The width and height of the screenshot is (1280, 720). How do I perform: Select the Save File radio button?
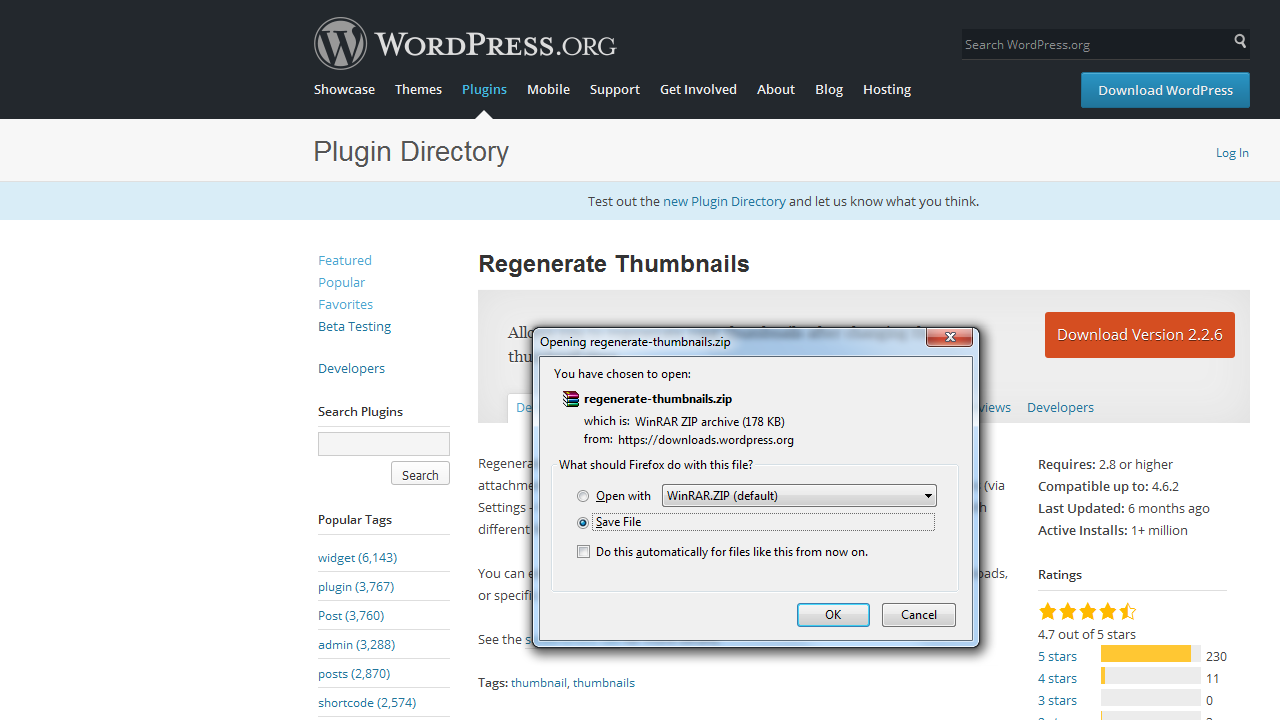pos(583,522)
